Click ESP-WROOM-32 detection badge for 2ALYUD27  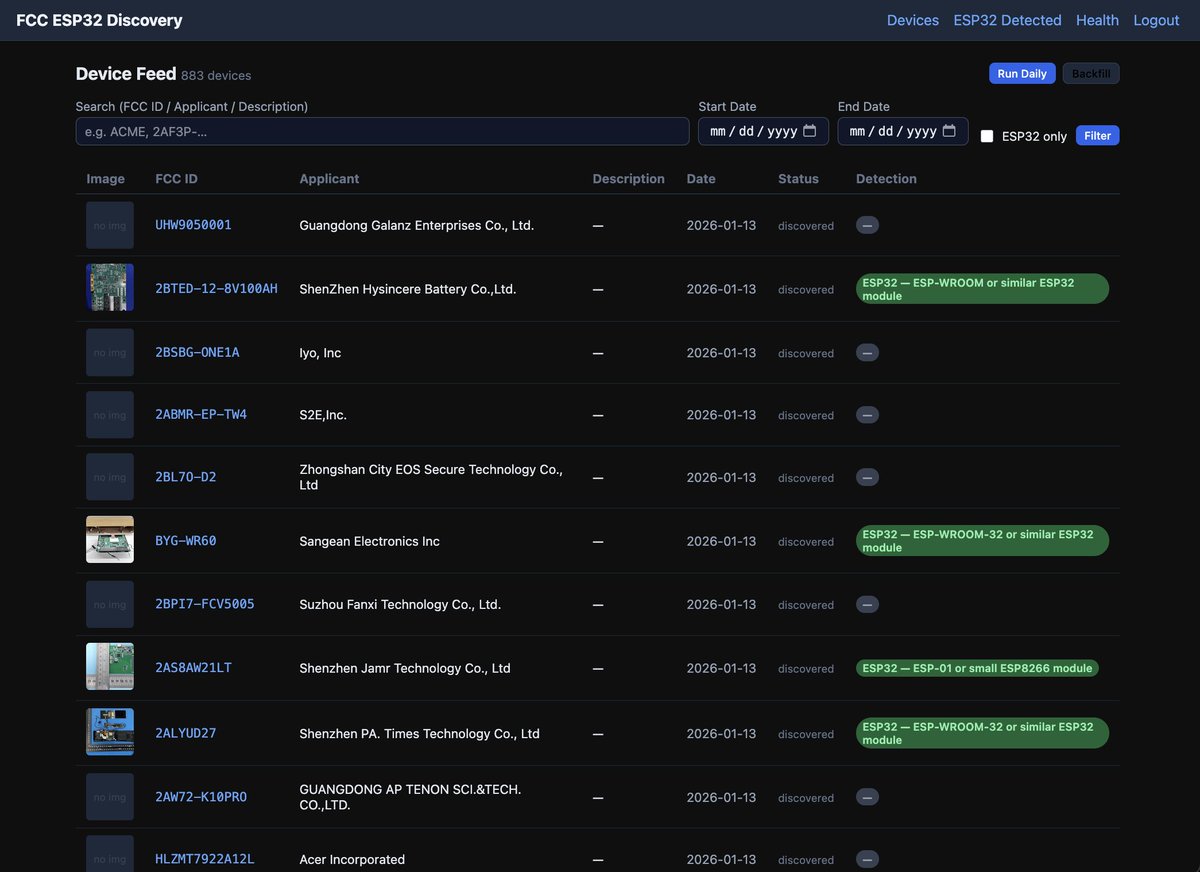coord(982,733)
